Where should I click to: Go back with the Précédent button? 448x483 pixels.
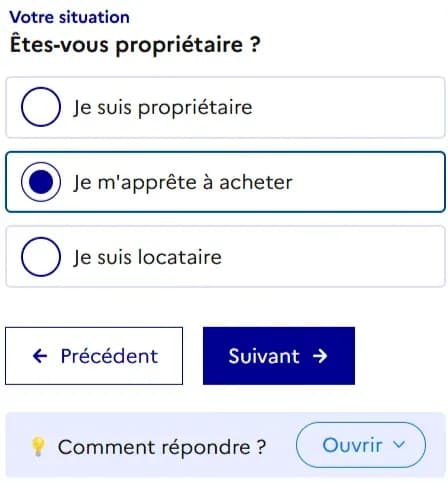[94, 356]
